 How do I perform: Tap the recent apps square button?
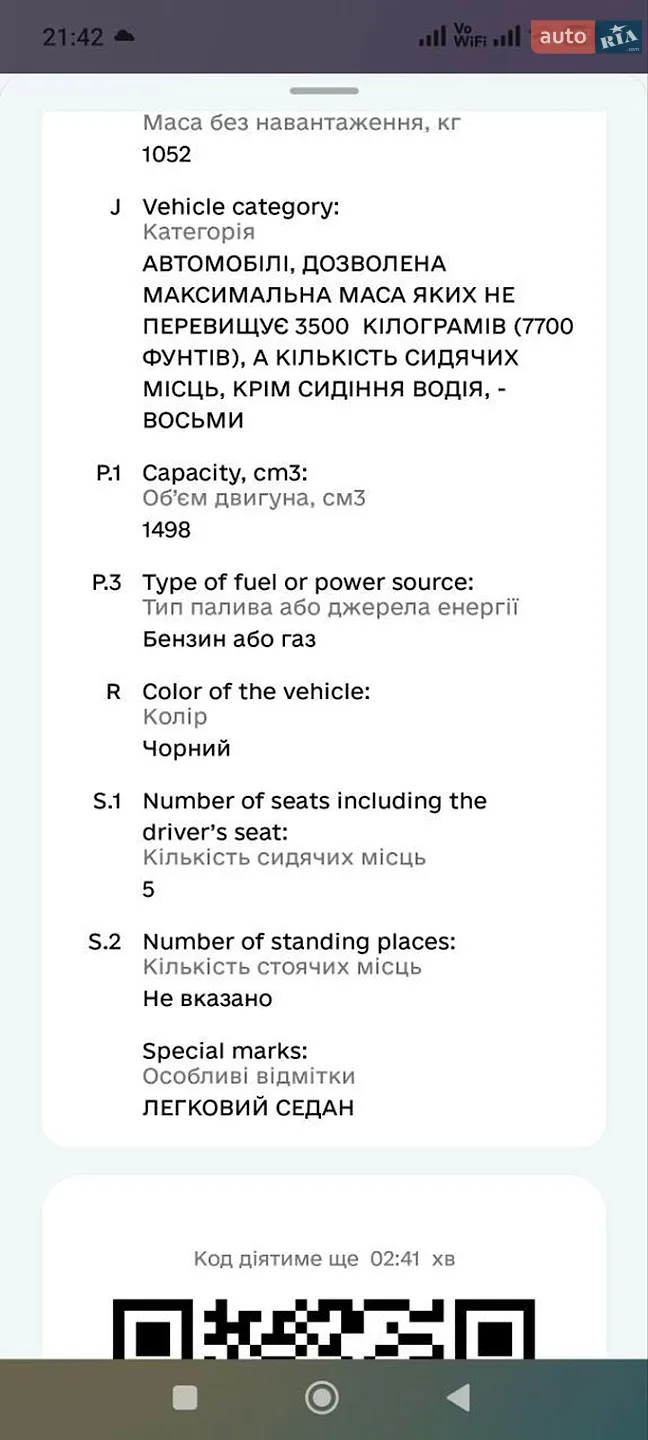pos(185,1397)
